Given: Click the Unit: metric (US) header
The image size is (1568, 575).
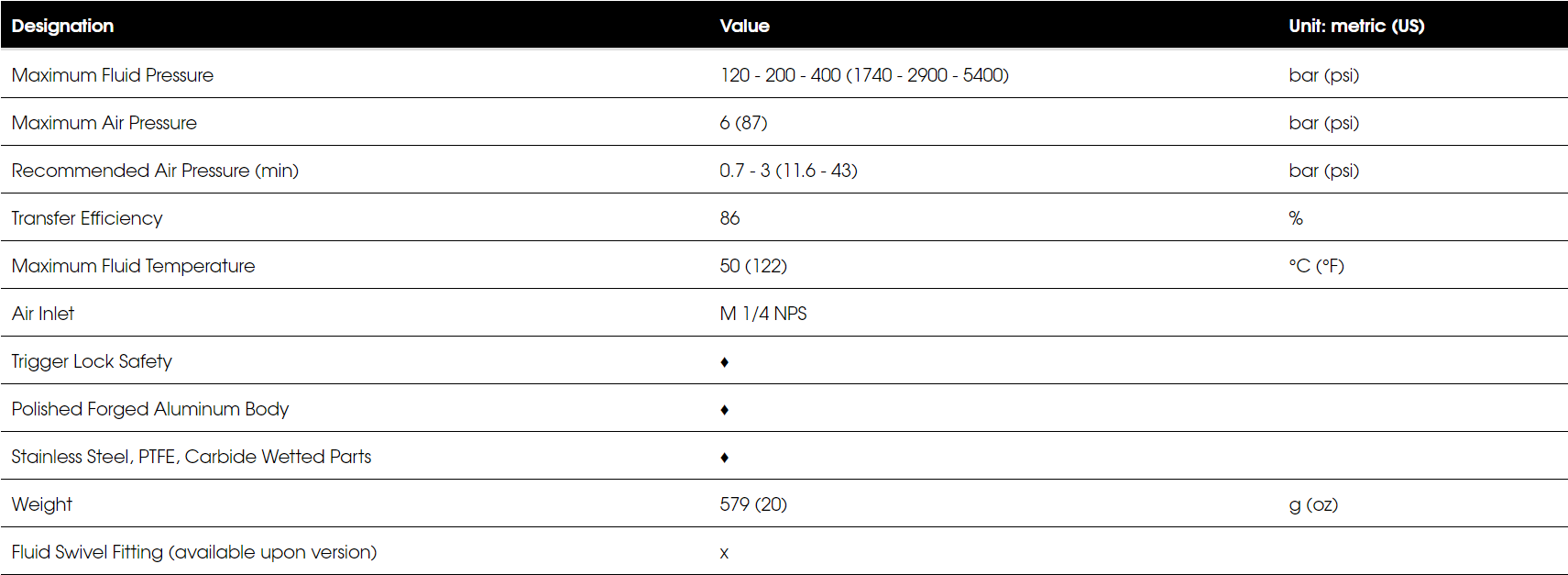Looking at the screenshot, I should [1356, 26].
